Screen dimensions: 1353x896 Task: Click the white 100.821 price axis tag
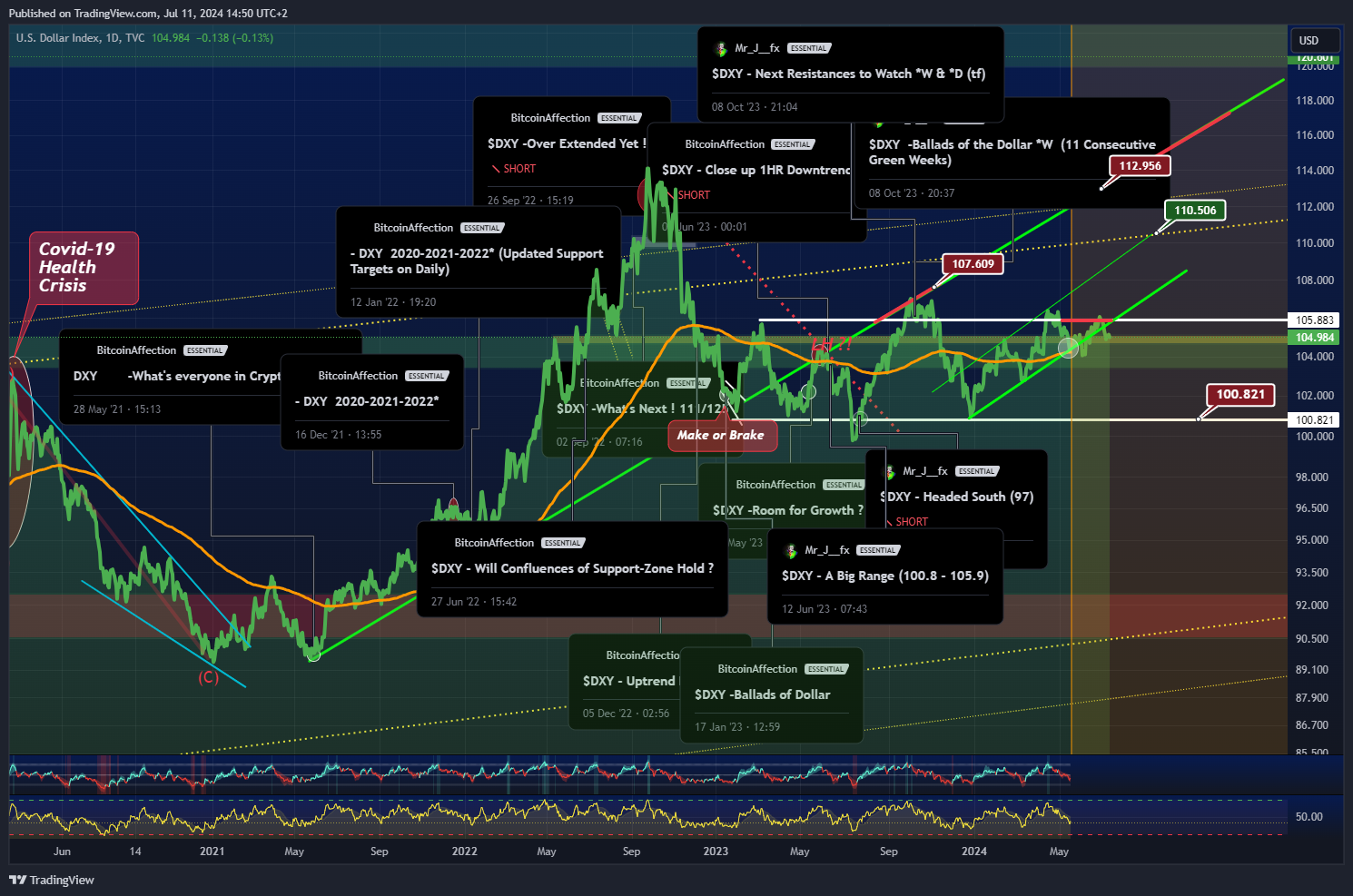pos(1315,420)
